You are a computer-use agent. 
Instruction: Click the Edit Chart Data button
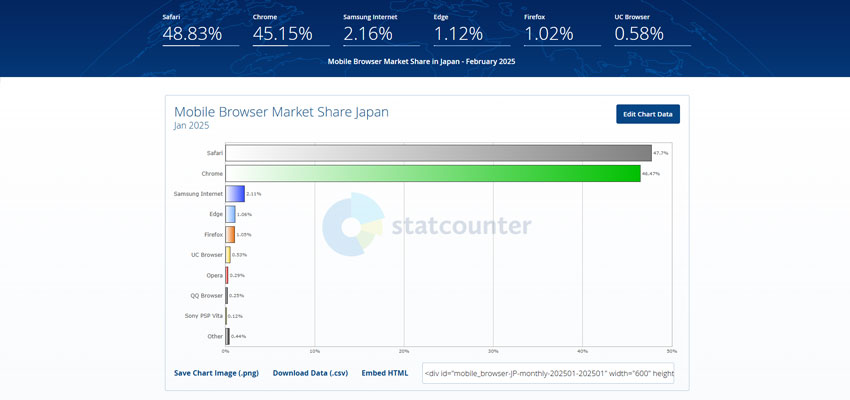647,114
